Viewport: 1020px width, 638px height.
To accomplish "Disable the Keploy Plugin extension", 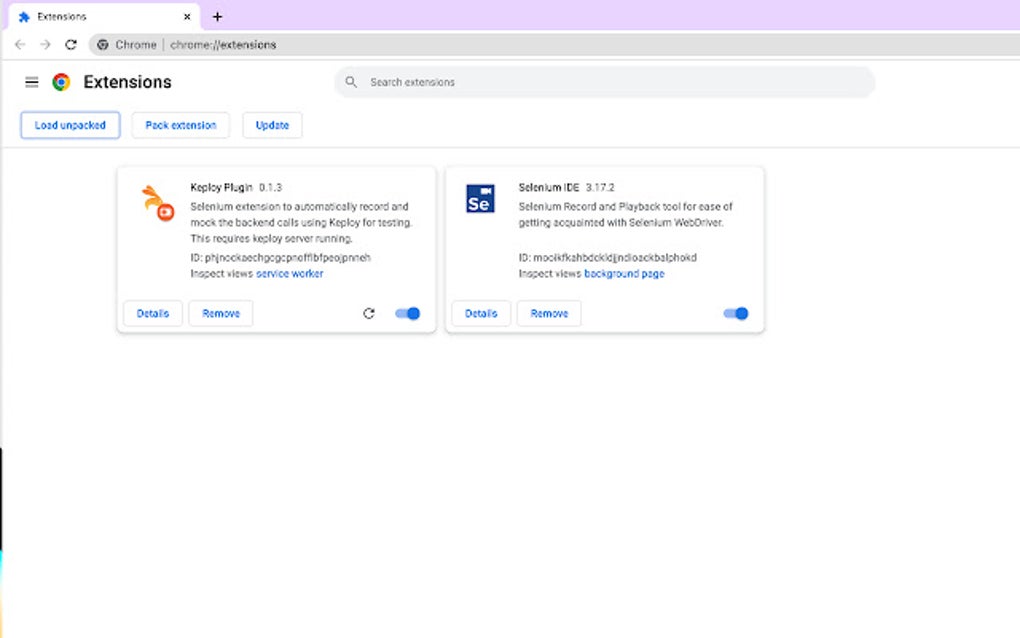I will pos(407,313).
